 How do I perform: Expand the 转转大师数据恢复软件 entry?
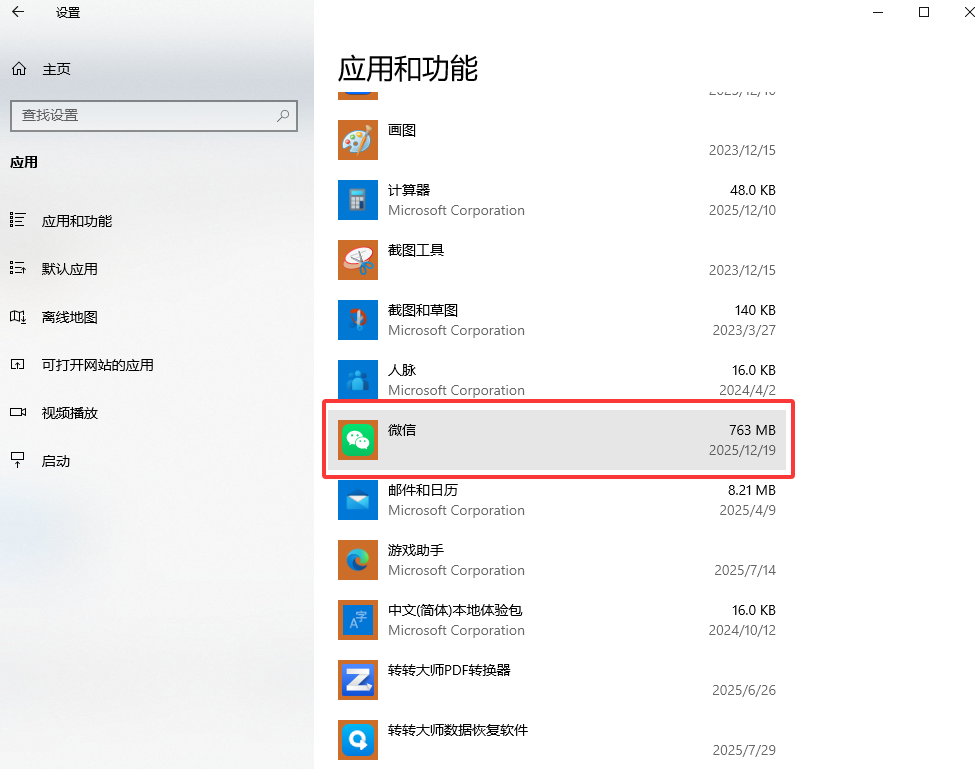[557, 740]
